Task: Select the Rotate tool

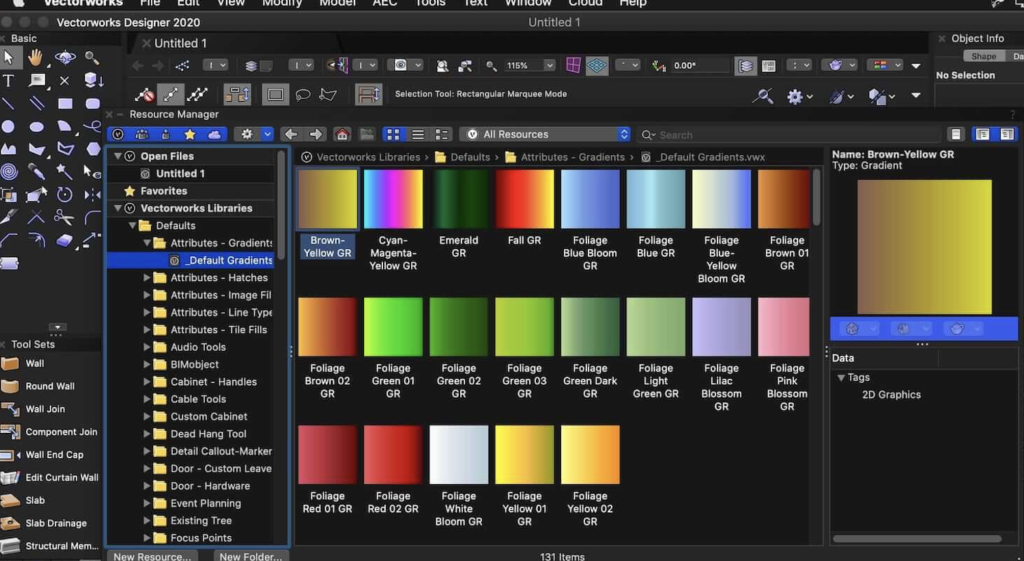Action: 64,195
